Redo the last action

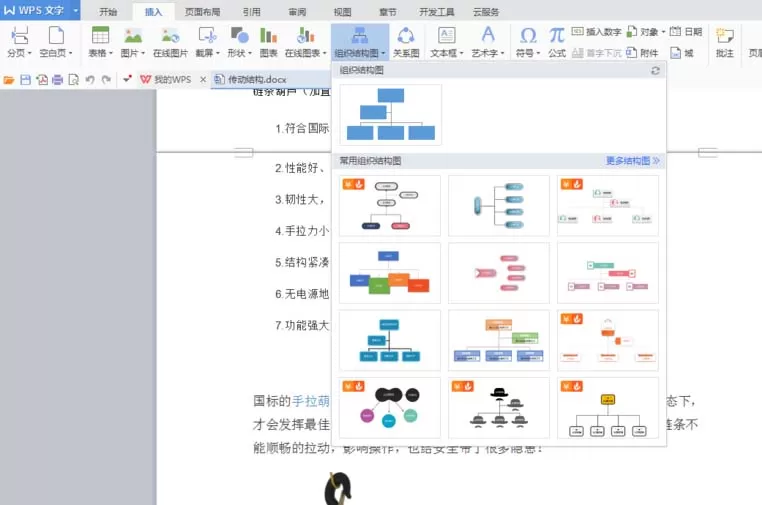click(x=106, y=80)
